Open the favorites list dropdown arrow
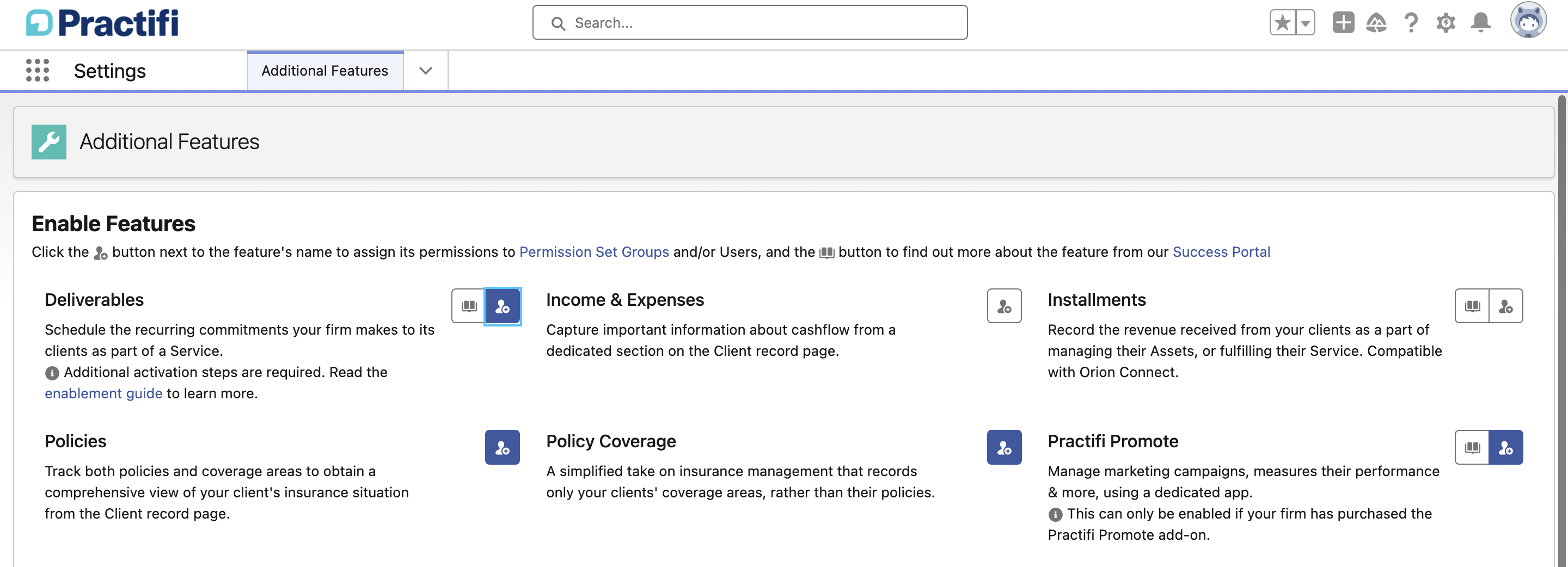 coord(1305,23)
